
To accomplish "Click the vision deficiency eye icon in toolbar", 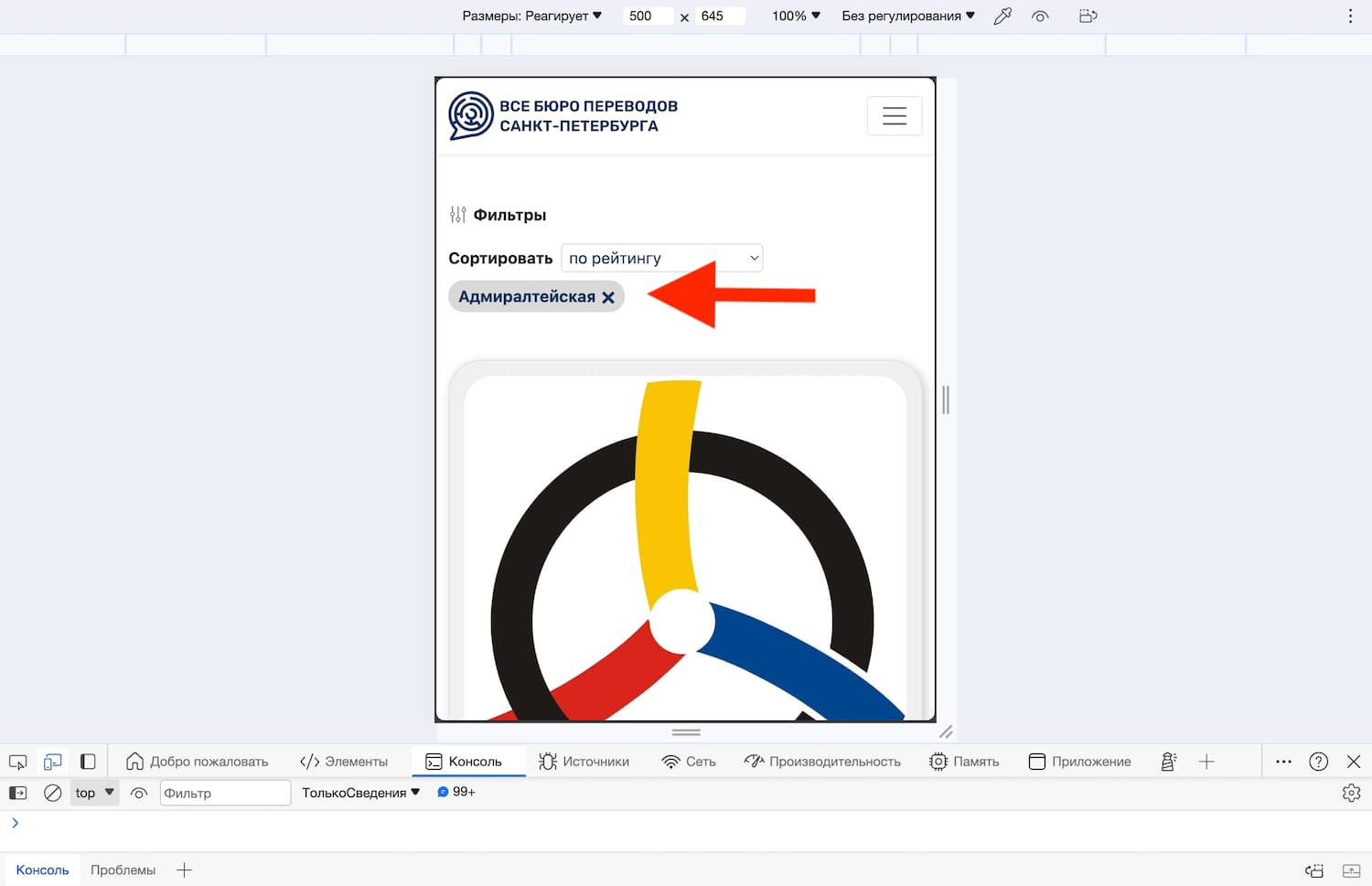I will coord(1040,16).
